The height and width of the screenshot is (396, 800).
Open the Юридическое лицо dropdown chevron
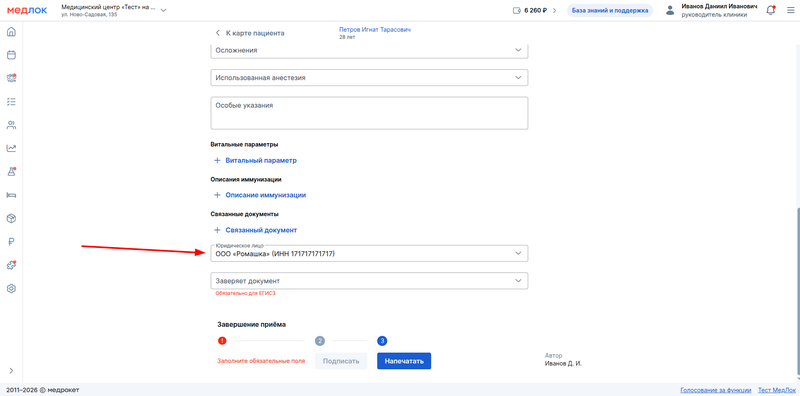[x=518, y=253]
